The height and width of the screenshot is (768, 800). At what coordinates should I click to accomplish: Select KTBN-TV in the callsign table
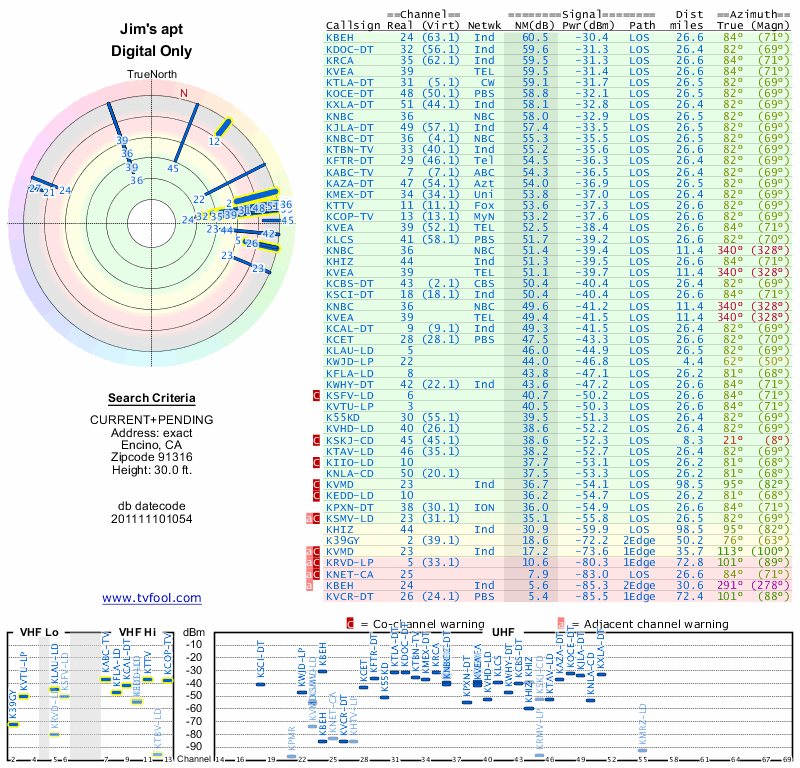[350, 150]
